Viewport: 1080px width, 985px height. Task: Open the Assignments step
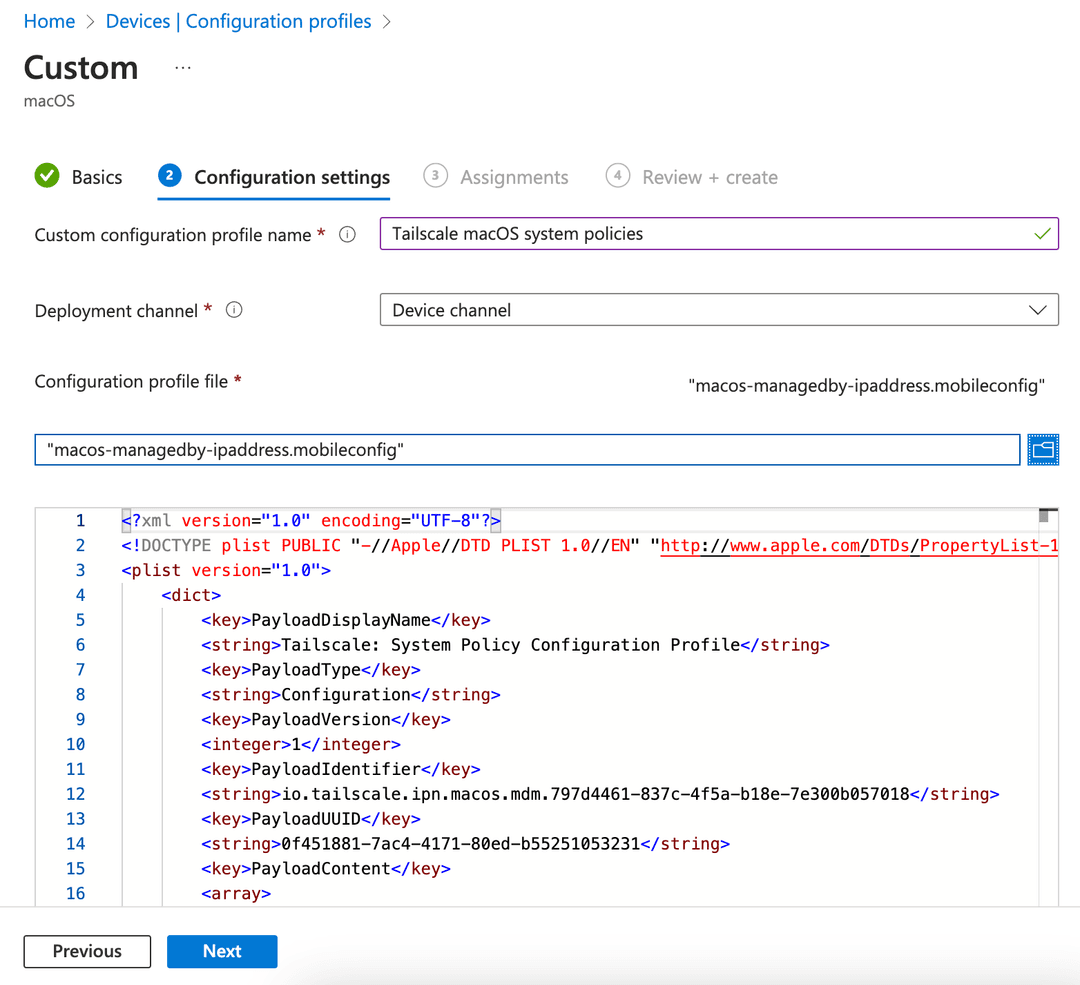click(517, 176)
